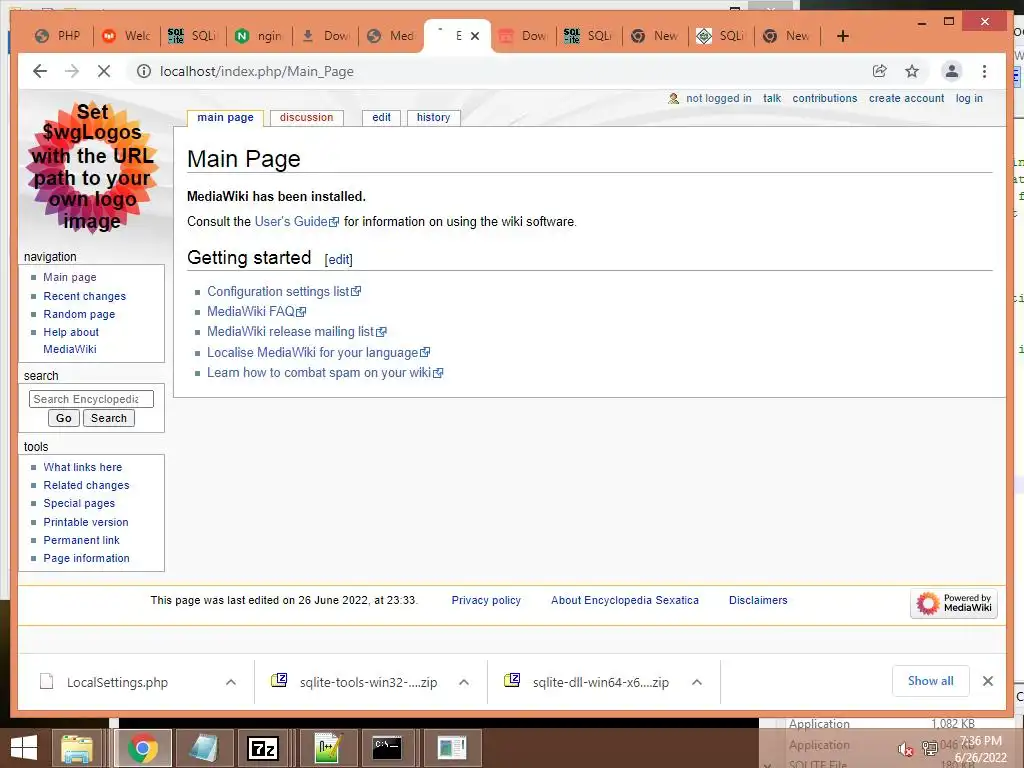
Task: Open LocalSettings.php downloaded file
Action: 118,682
